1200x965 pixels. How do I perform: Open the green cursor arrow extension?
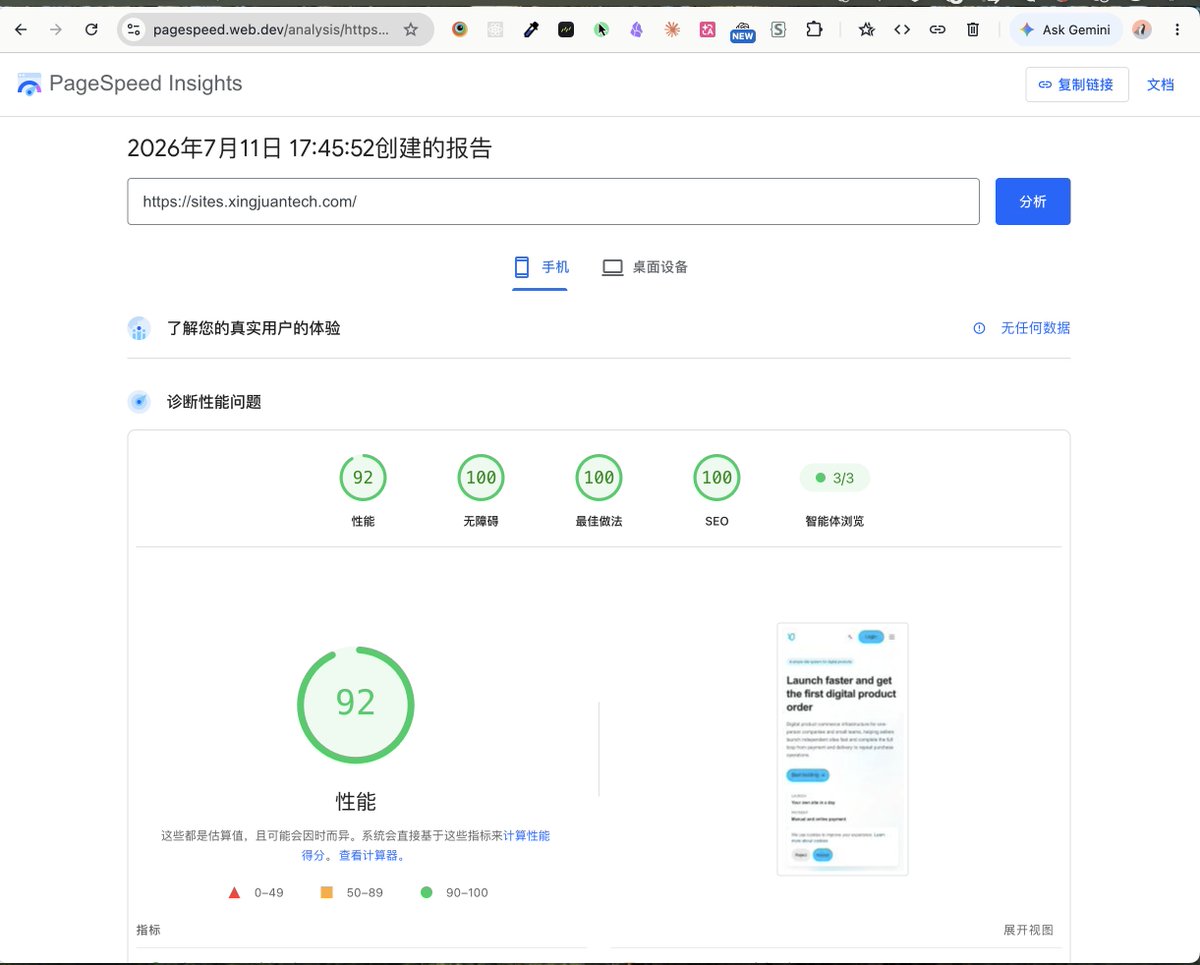[x=601, y=30]
